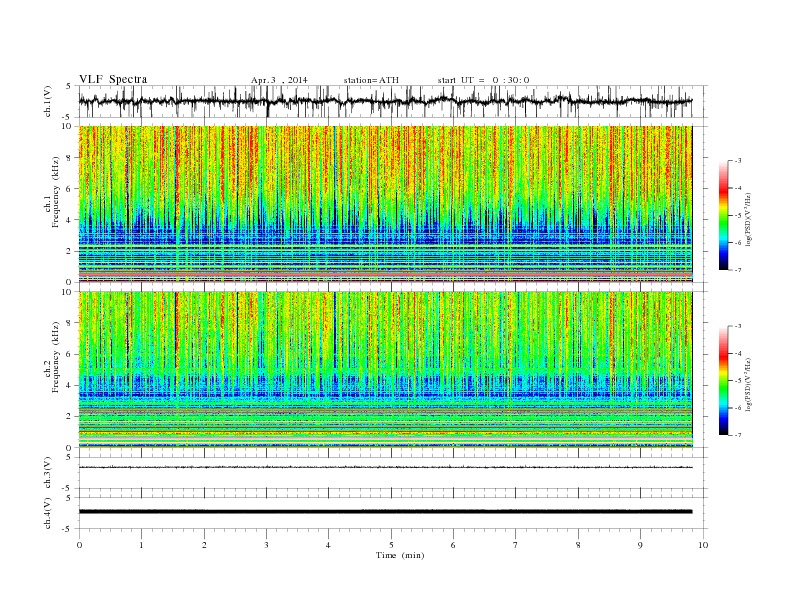Viewport: 792px width, 612px height.
Task: Click the time axis tick label "1"
Action: [141, 545]
